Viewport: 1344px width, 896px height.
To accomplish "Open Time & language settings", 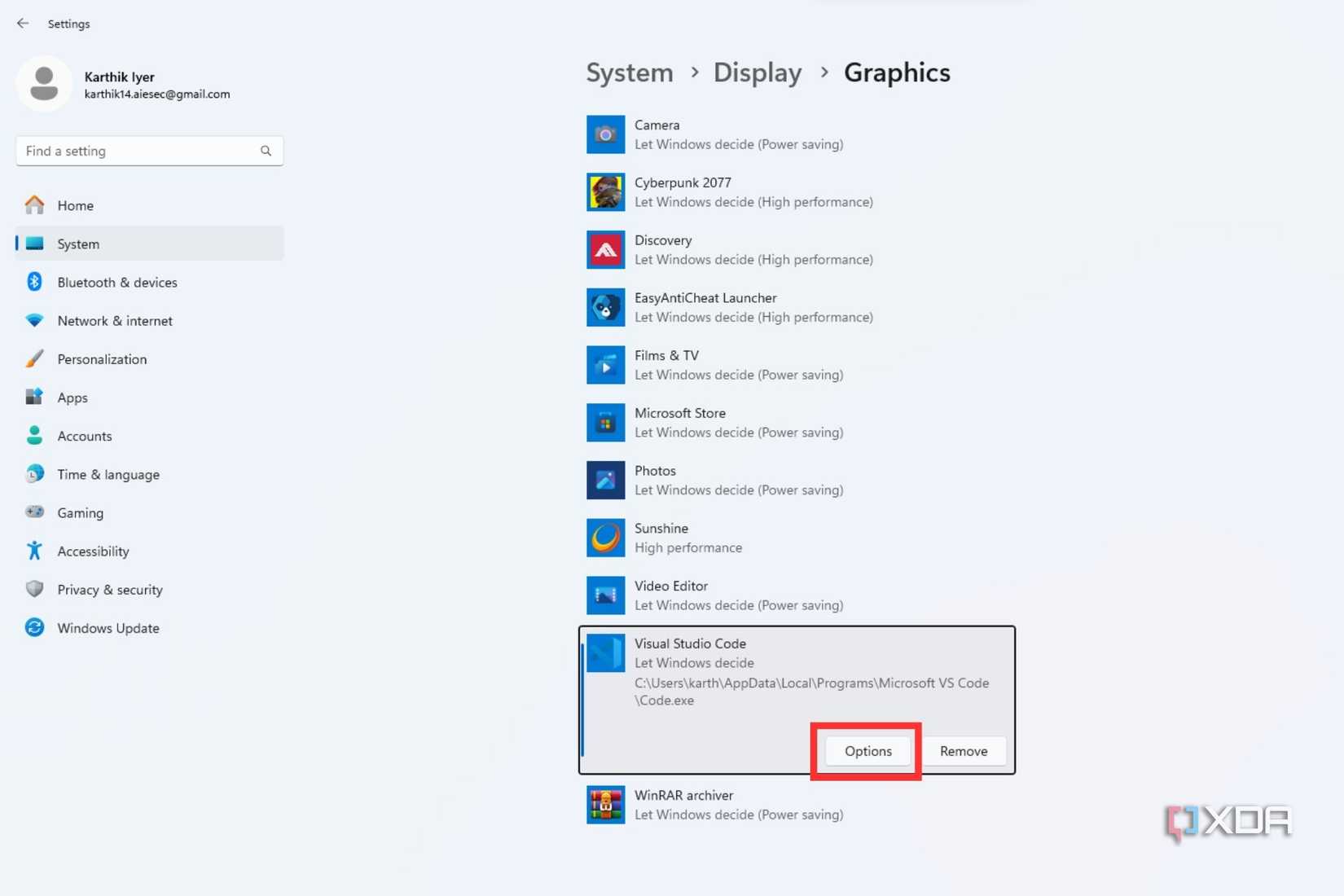I will tap(149, 473).
